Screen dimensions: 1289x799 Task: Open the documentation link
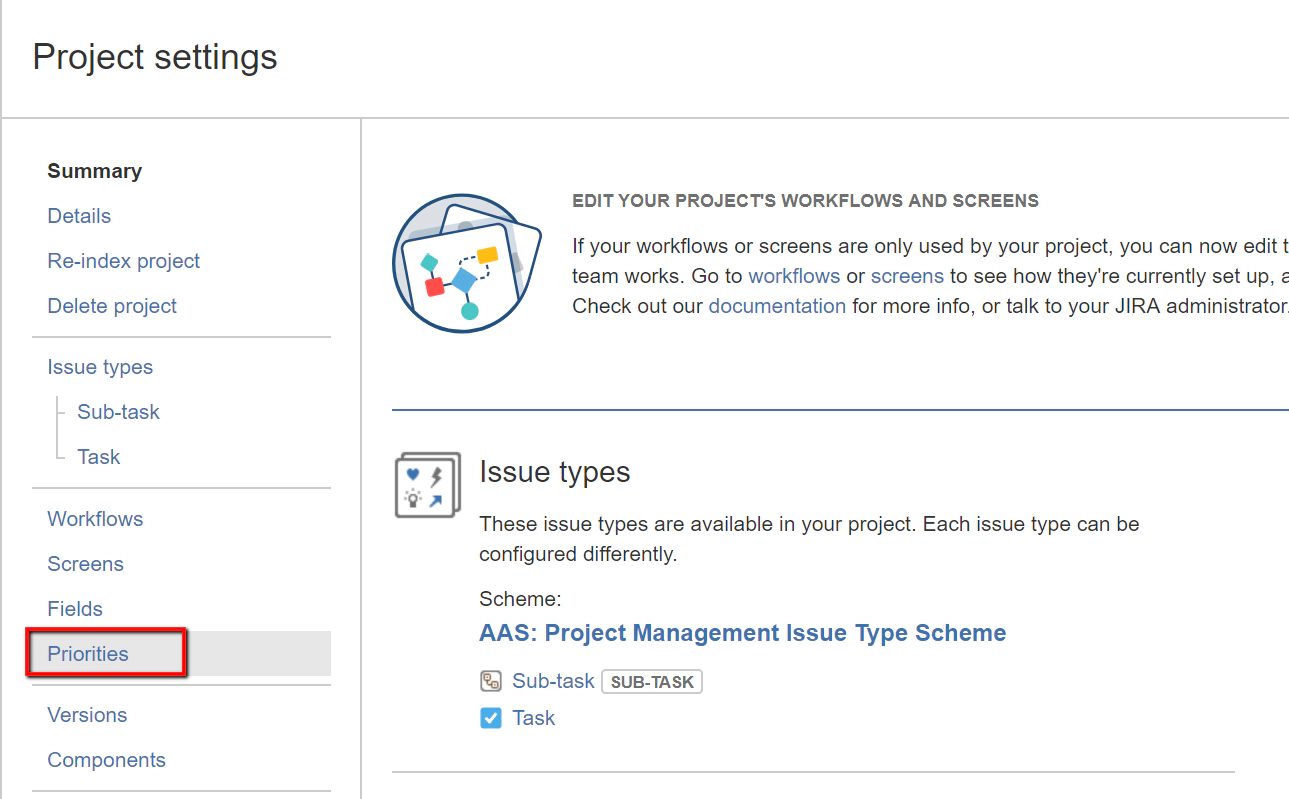pos(777,305)
